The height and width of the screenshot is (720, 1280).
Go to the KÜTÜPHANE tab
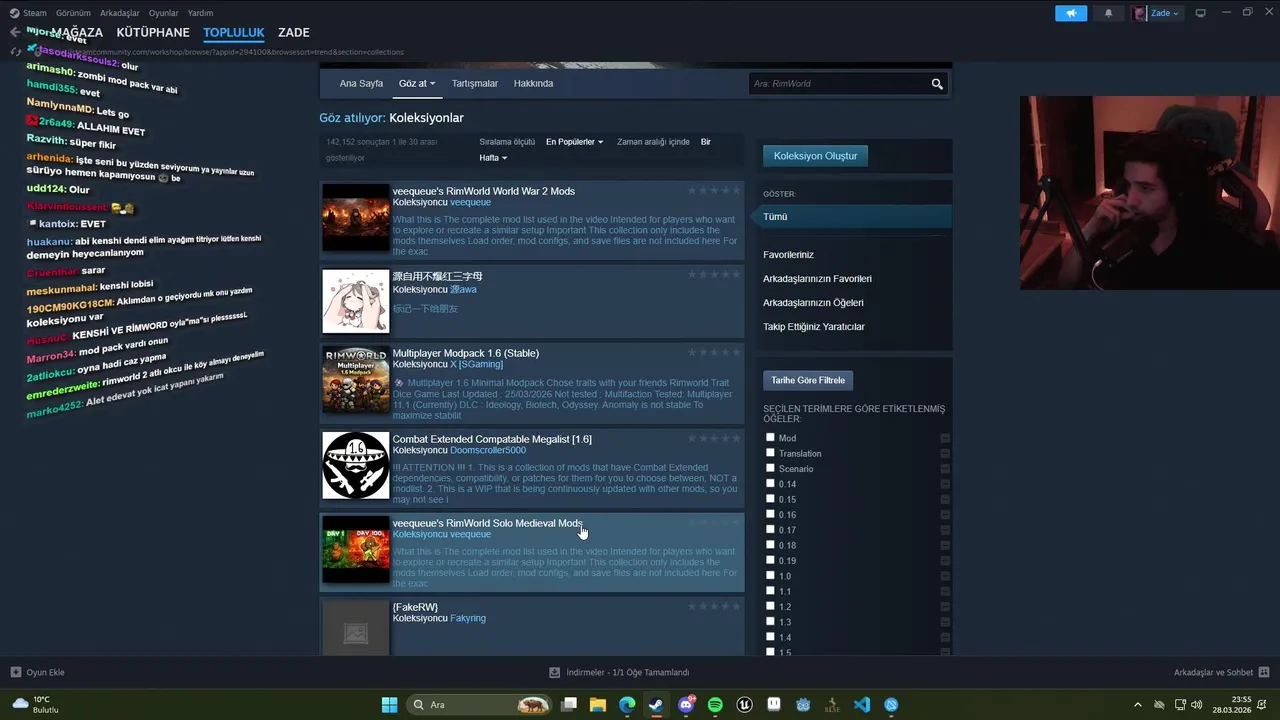click(153, 33)
